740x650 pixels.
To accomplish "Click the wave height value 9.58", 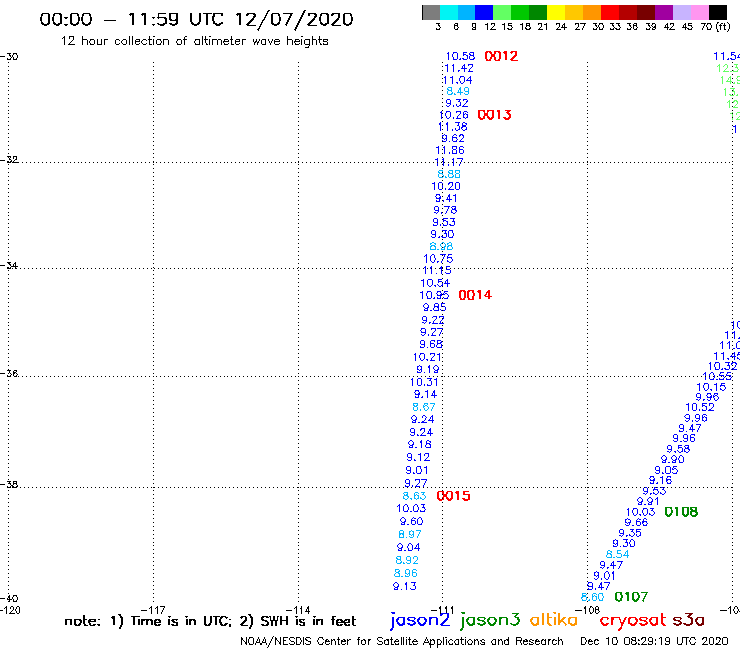I will 678,449.
